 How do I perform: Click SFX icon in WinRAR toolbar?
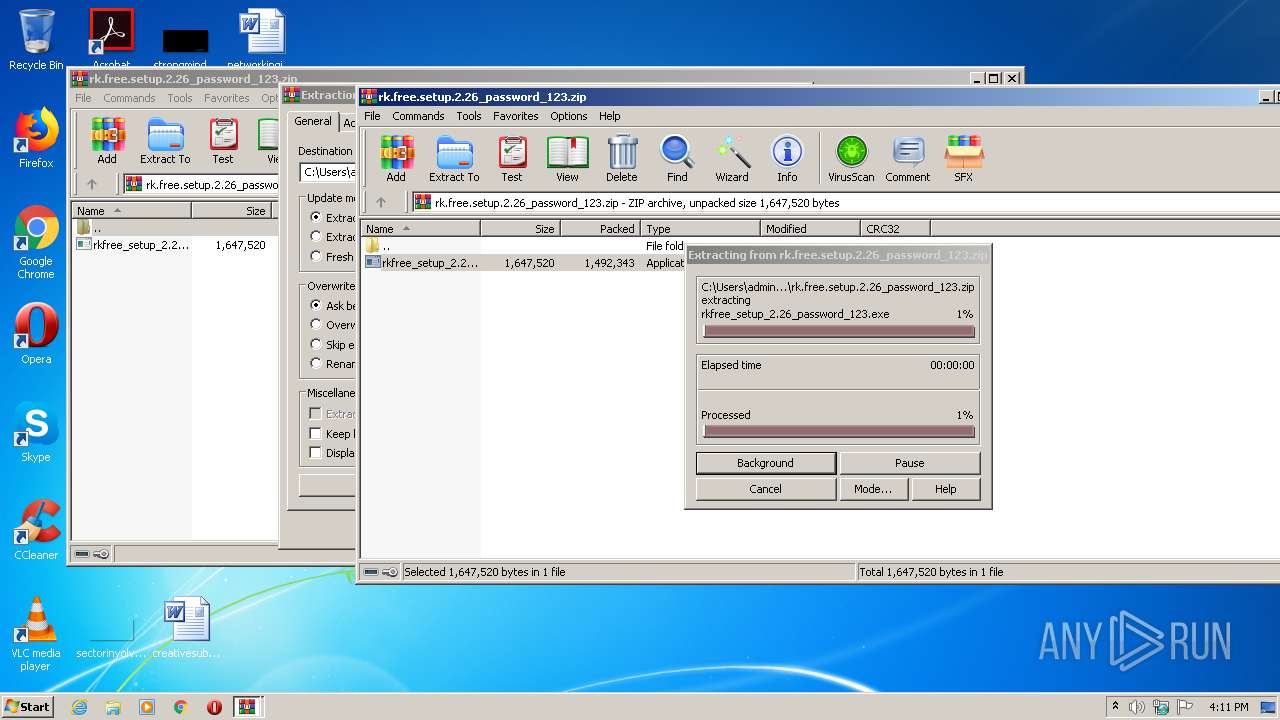point(963,159)
